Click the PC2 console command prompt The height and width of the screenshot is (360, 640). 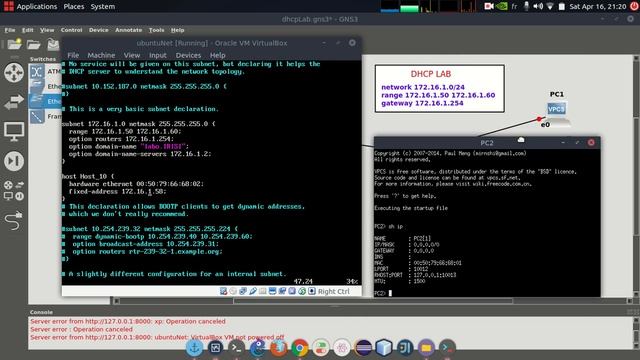point(383,293)
